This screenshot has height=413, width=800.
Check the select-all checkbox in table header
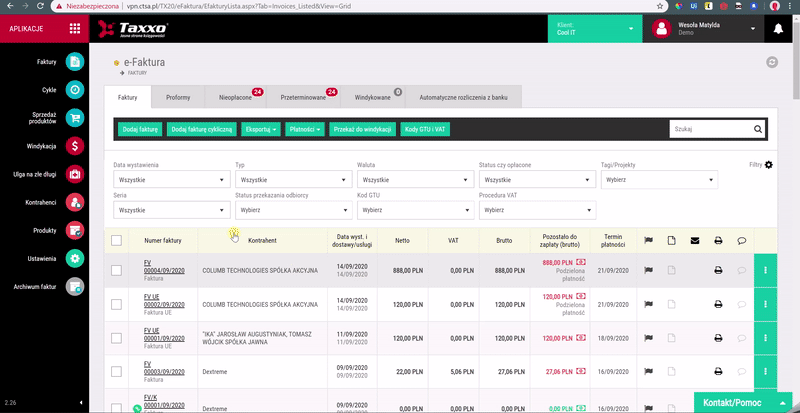(x=116, y=240)
